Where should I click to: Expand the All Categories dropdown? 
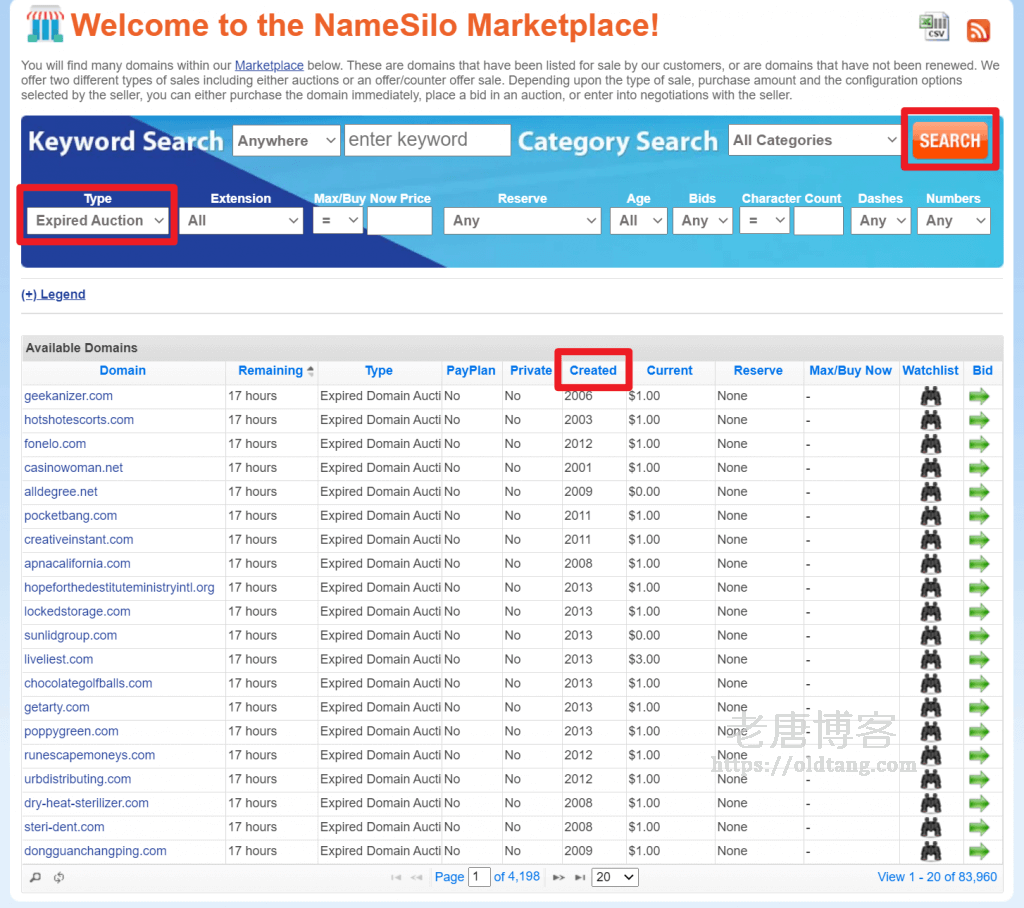coord(814,141)
